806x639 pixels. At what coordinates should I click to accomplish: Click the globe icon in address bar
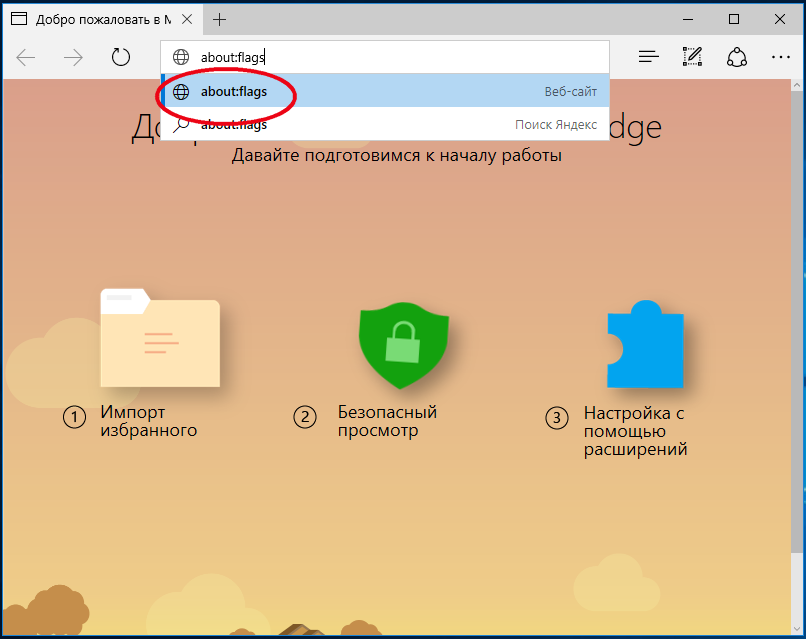pos(181,57)
